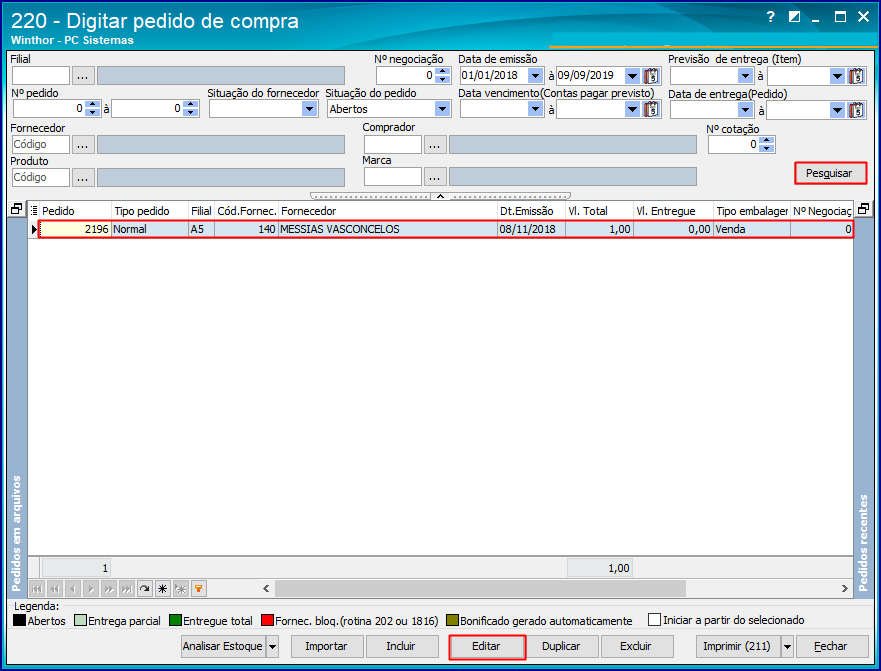
Task: Click the Analisar Estoque button
Action: coord(223,646)
